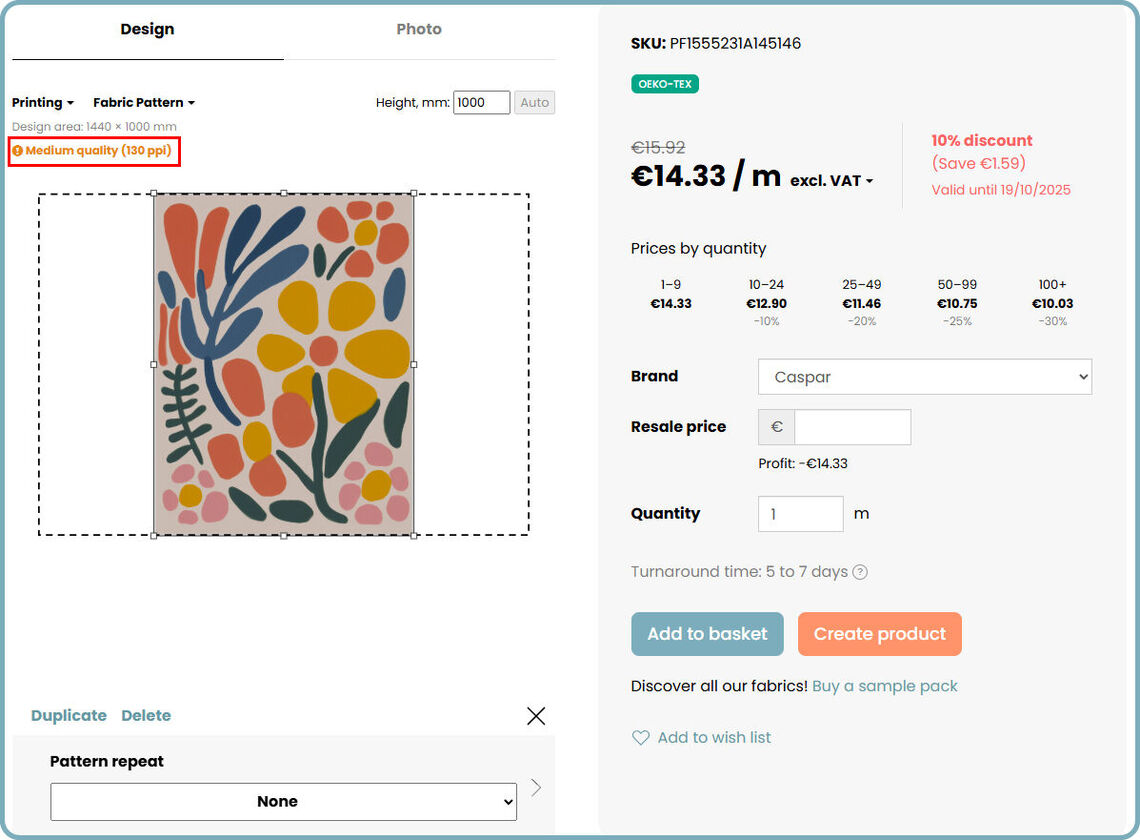Click the right chevron beside Pattern repeat
Image resolution: width=1140 pixels, height=840 pixels.
pyautogui.click(x=536, y=788)
